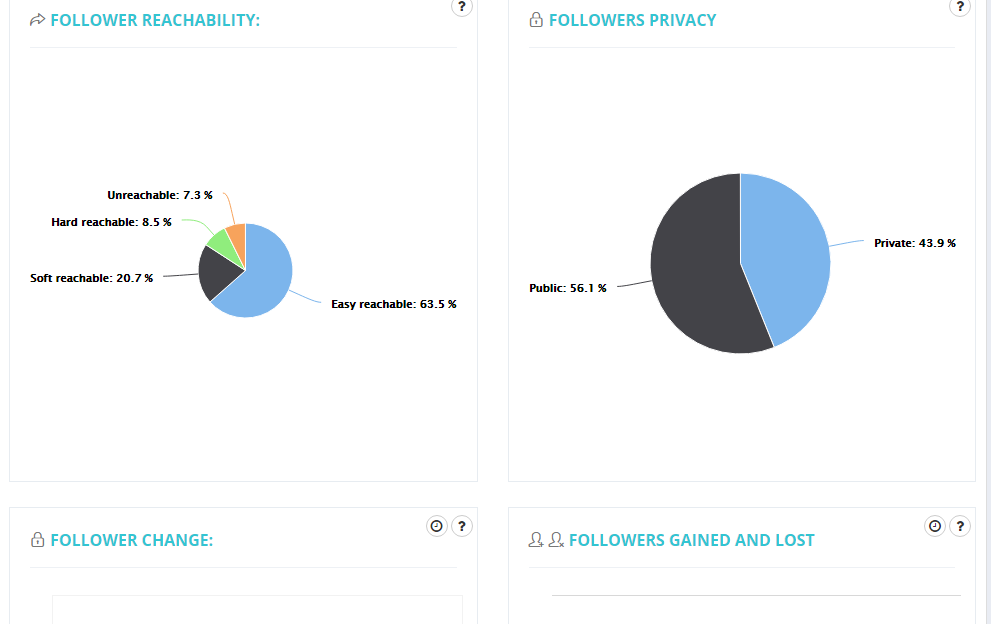Click the clock icon on Follower Change panel
The height and width of the screenshot is (624, 991).
pyautogui.click(x=436, y=525)
